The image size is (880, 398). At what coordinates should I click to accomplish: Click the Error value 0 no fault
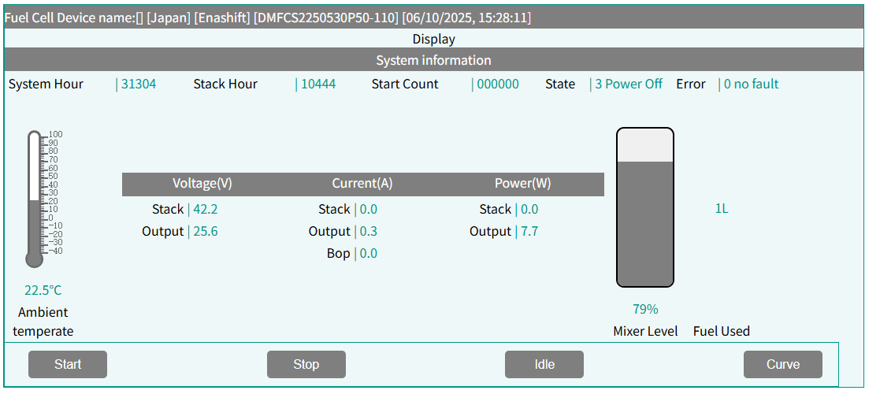(751, 84)
